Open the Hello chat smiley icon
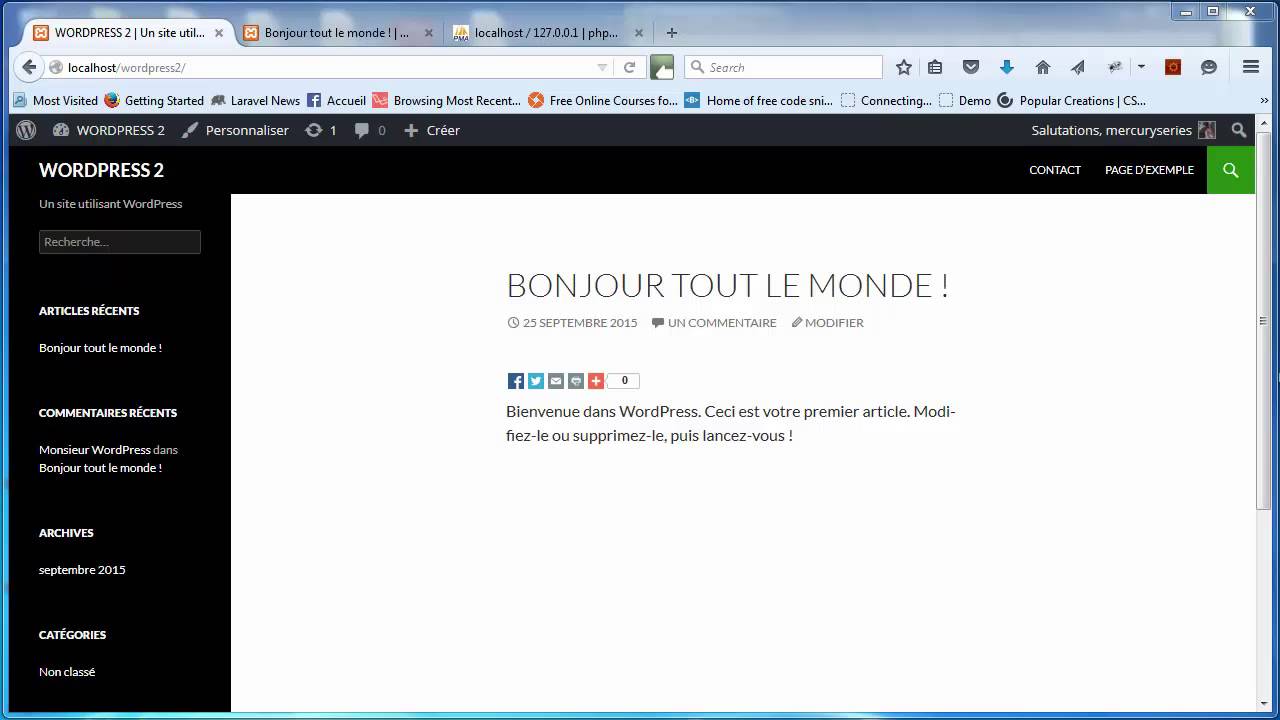This screenshot has height=720, width=1280. (1209, 67)
